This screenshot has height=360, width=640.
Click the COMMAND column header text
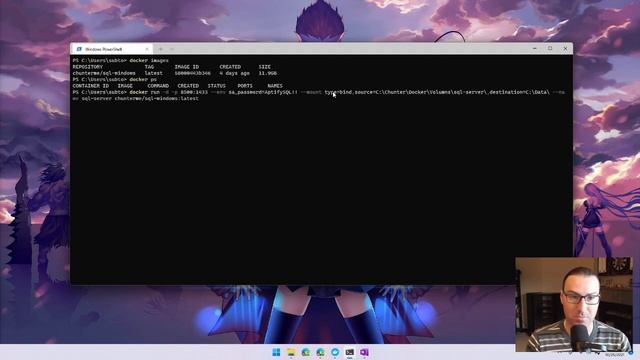(158, 86)
